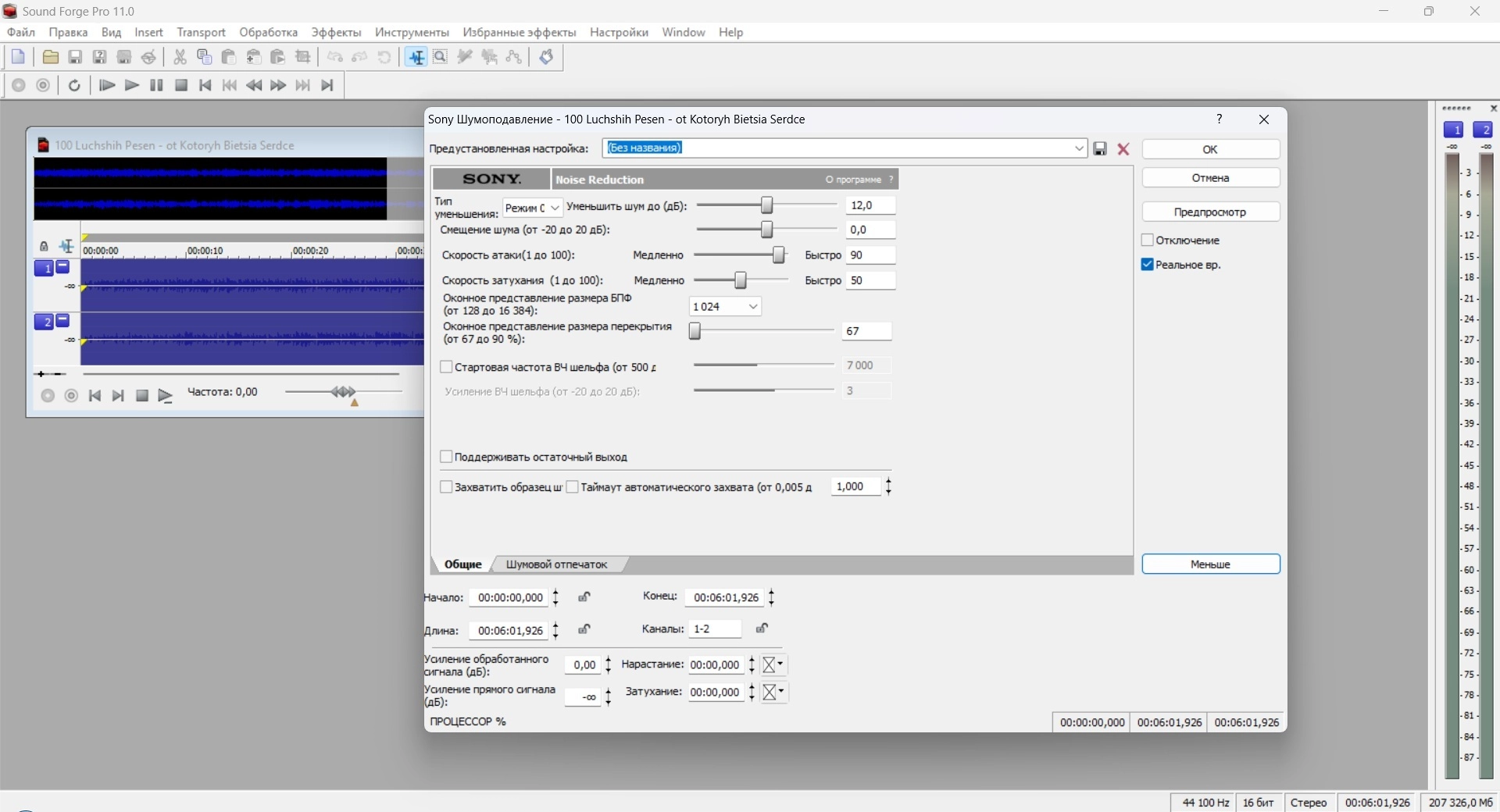Click the Trim/Crop toolbar icon
1500x812 pixels.
coord(303,57)
